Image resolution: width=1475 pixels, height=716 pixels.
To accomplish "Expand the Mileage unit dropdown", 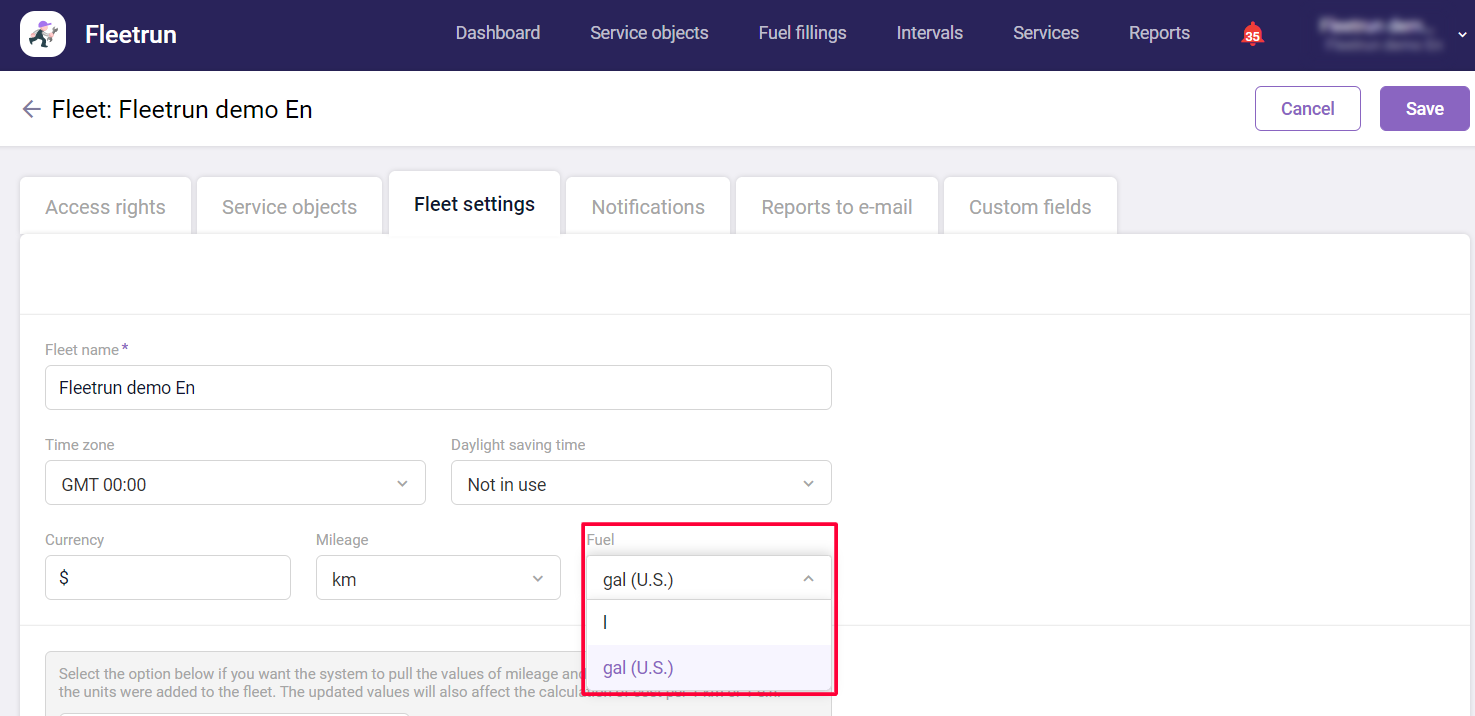I will coord(438,579).
